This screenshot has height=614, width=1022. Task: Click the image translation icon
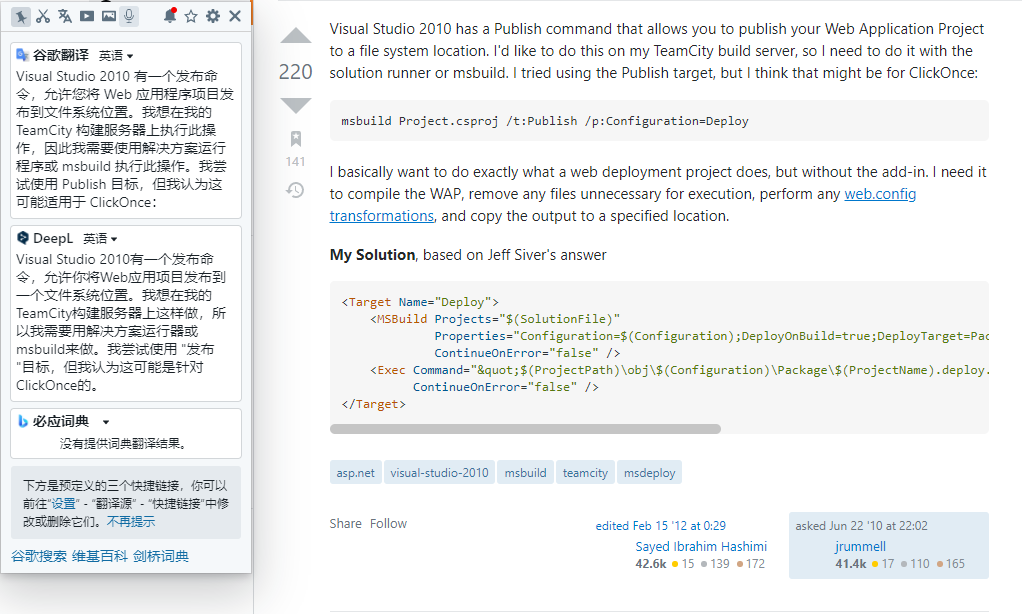pyautogui.click(x=108, y=16)
